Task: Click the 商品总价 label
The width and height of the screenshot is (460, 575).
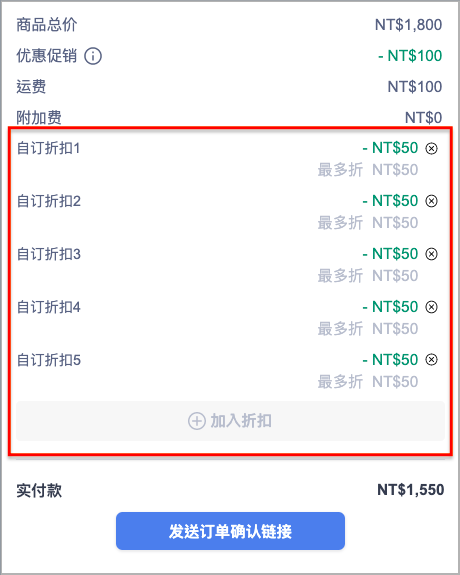Action: point(47,25)
